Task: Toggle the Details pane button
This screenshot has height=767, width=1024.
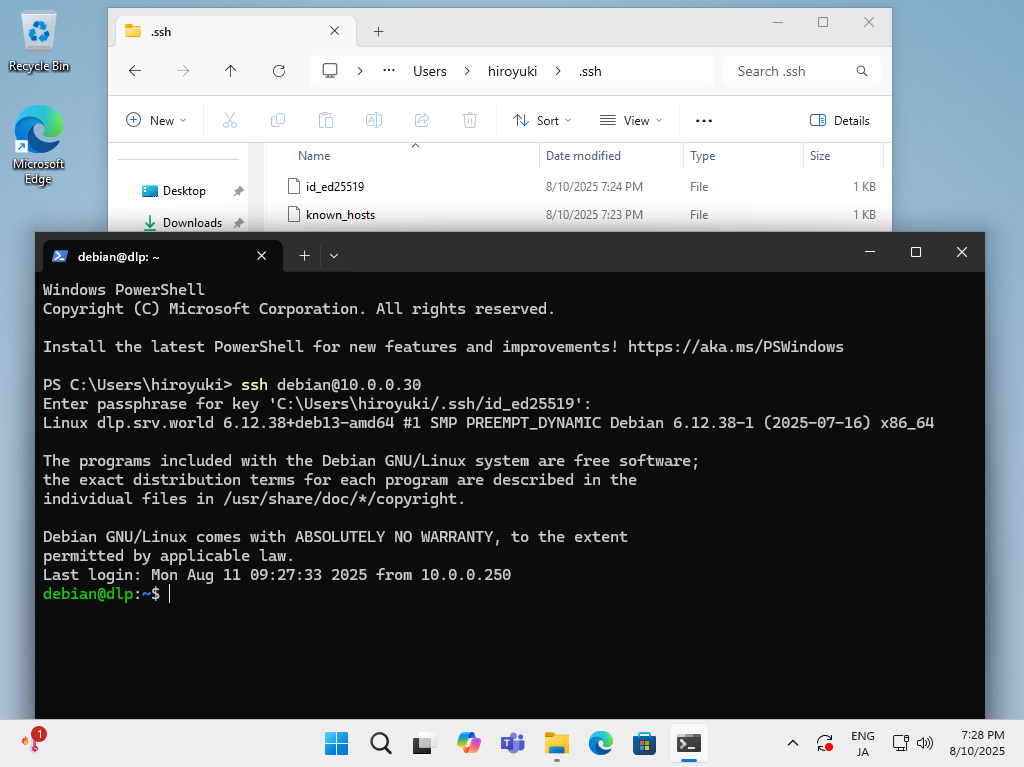Action: [x=840, y=120]
